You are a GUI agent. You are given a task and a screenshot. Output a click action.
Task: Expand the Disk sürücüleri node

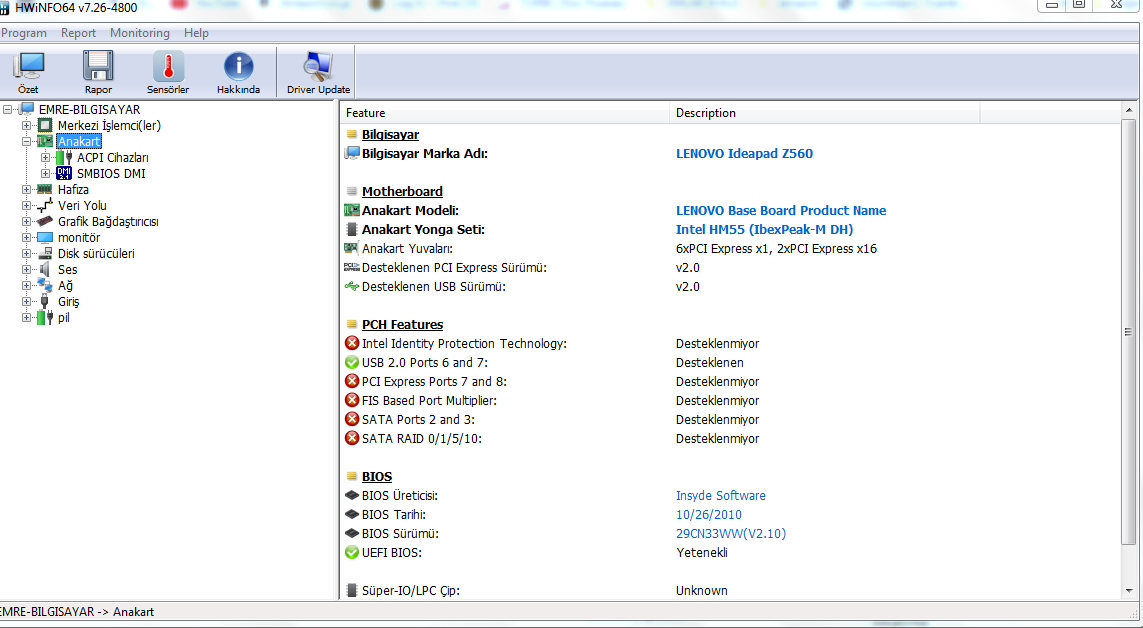pyautogui.click(x=26, y=254)
